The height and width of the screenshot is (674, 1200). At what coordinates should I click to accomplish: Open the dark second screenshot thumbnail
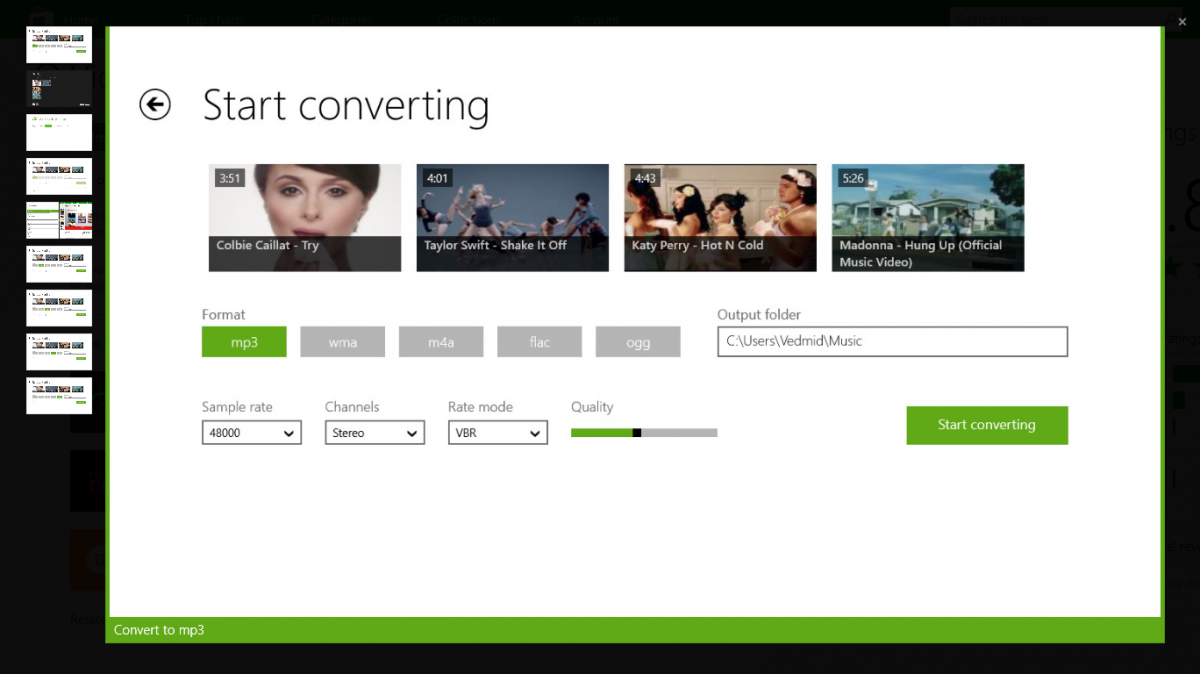[59, 89]
